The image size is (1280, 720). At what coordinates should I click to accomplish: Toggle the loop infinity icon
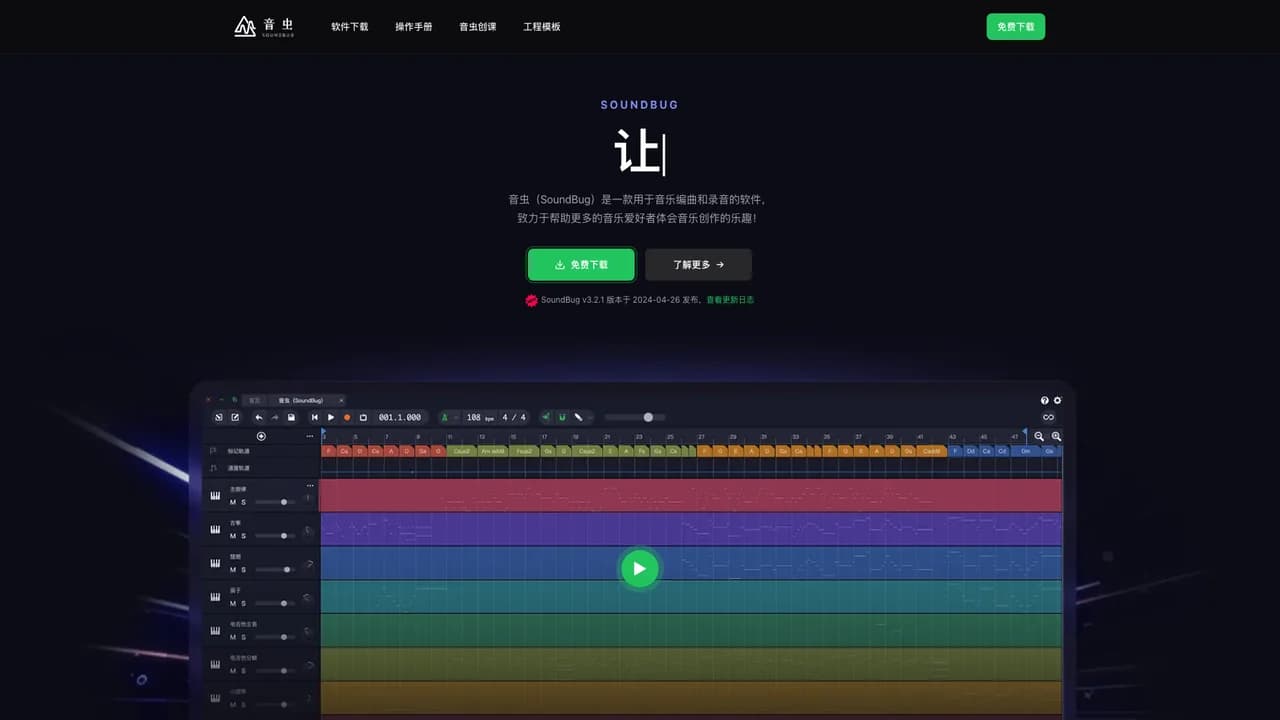point(1049,417)
